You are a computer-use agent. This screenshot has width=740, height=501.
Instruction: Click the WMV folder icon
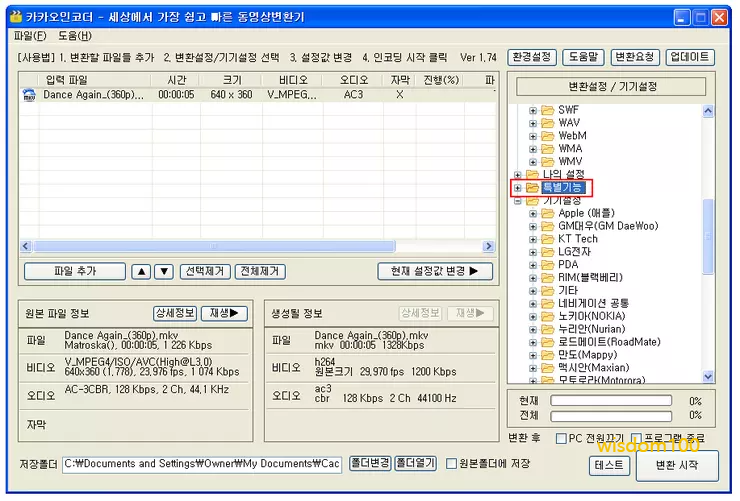tap(547, 162)
